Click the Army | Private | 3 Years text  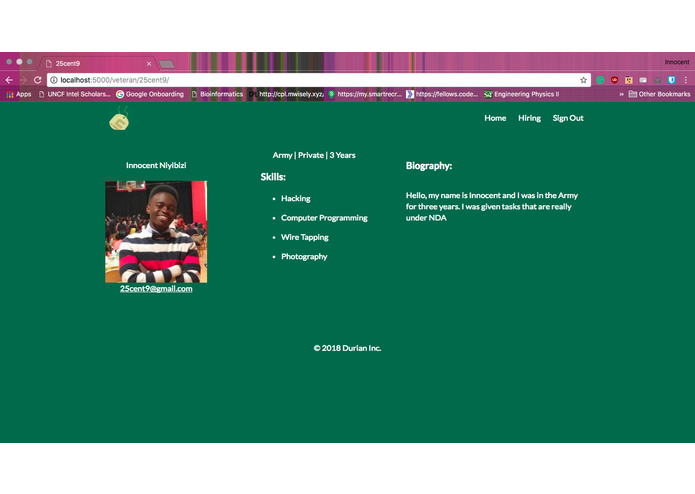point(314,156)
